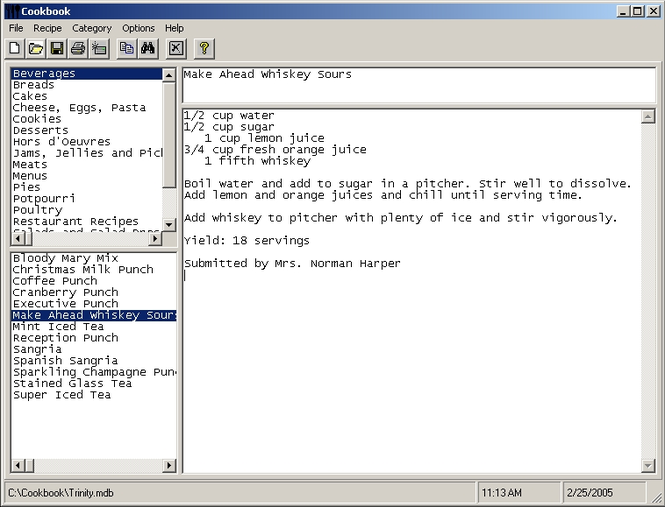The width and height of the screenshot is (665, 507).
Task: Click the recipe text scroll up arrow
Action: coord(648,117)
